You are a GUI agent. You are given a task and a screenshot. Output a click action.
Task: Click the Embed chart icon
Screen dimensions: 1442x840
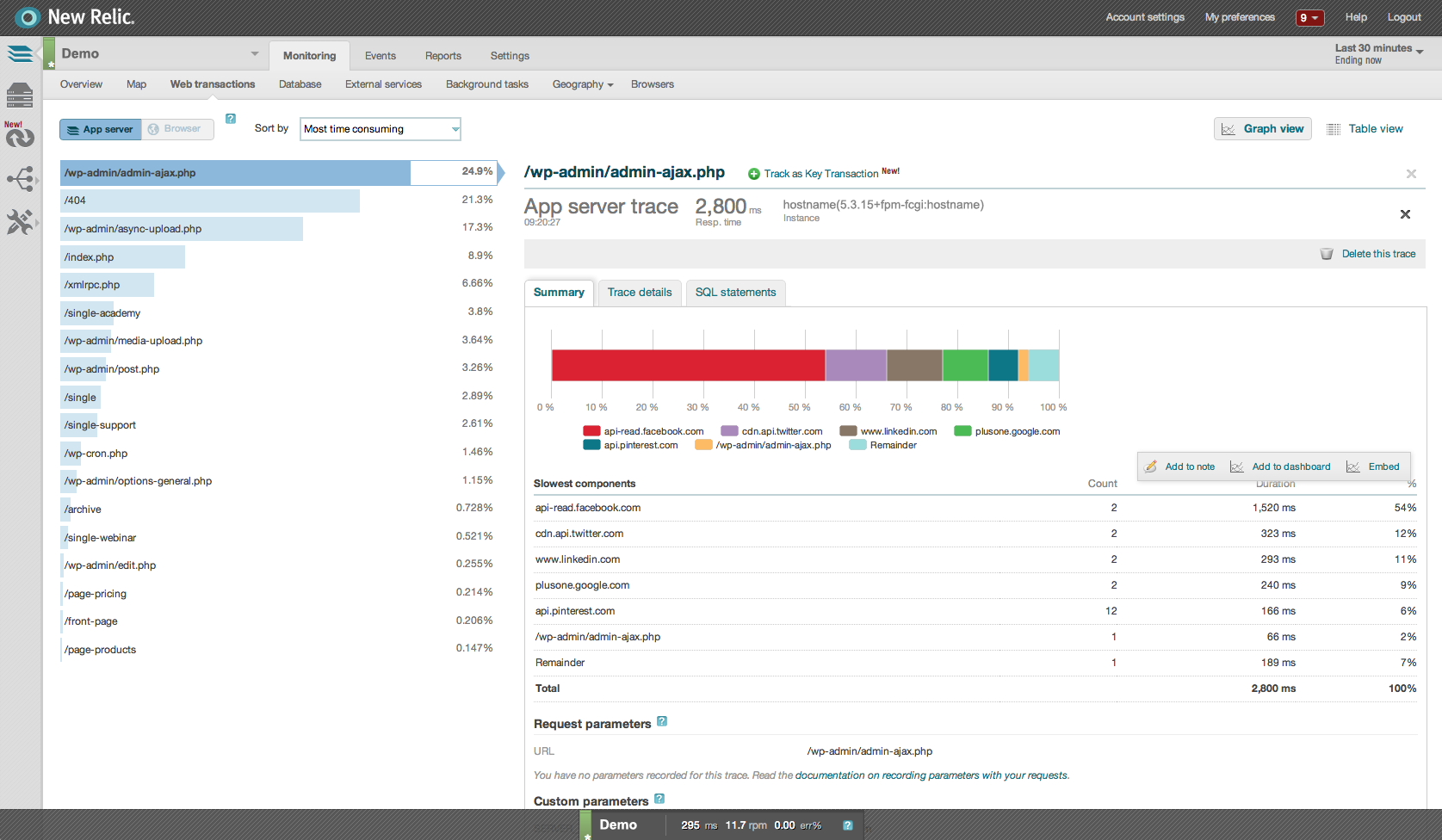click(x=1353, y=466)
